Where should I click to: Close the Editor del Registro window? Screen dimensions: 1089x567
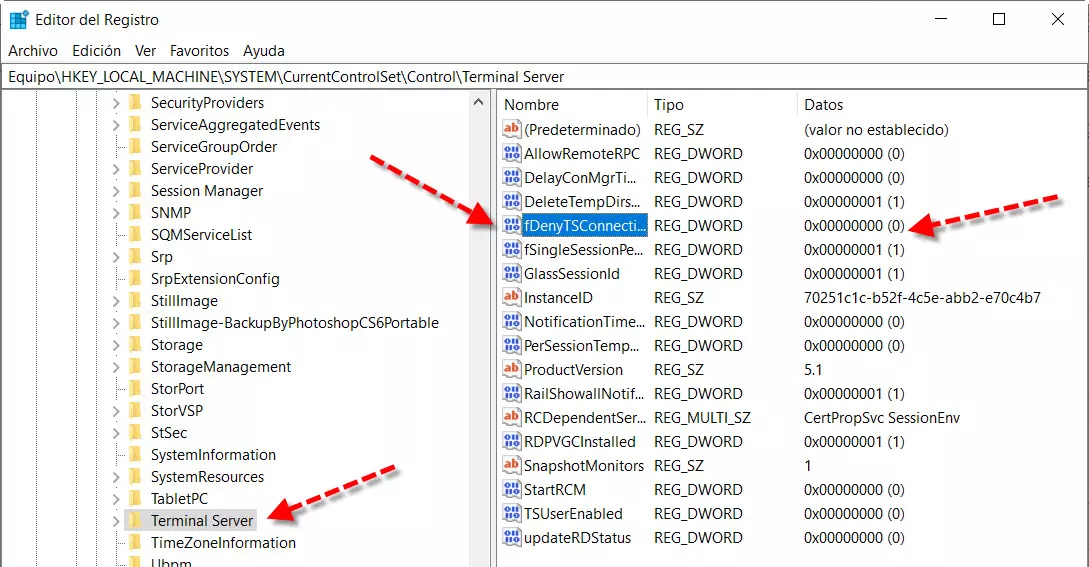[1058, 19]
